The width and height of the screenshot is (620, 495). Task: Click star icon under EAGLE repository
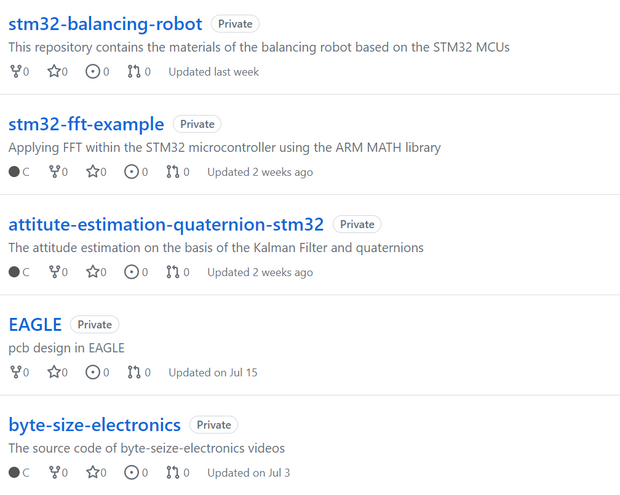click(54, 372)
